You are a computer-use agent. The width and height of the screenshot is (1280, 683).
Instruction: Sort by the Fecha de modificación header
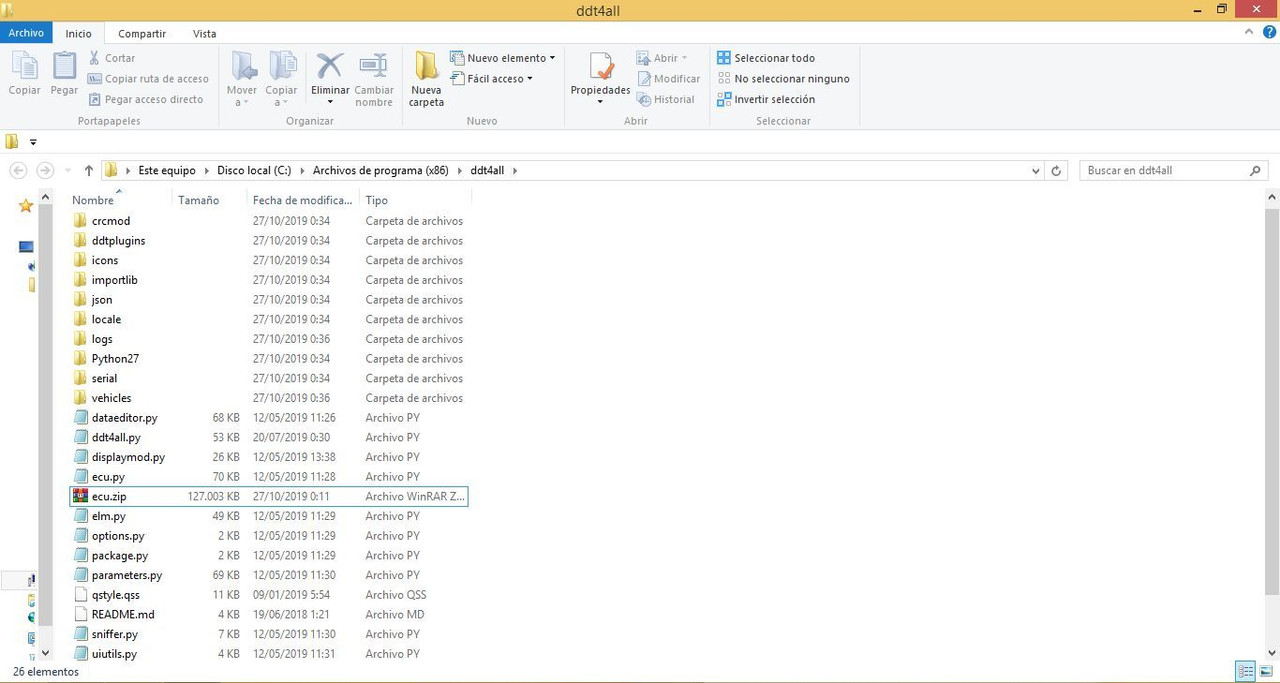pyautogui.click(x=302, y=200)
